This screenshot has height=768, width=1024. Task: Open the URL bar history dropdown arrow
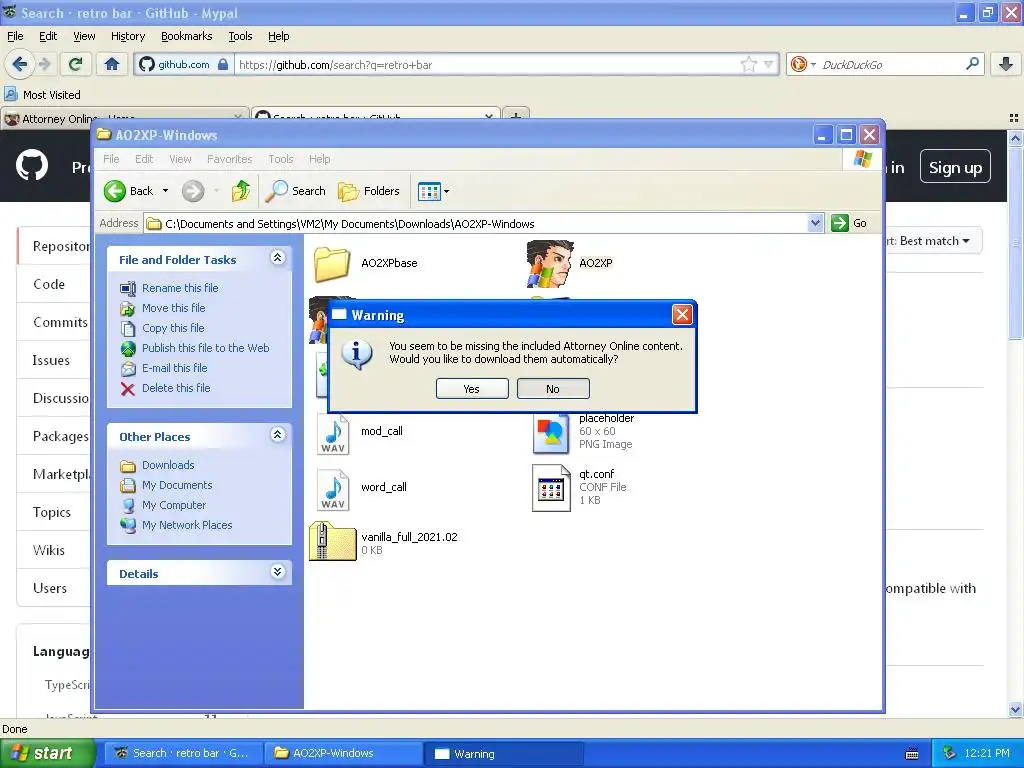pos(769,64)
